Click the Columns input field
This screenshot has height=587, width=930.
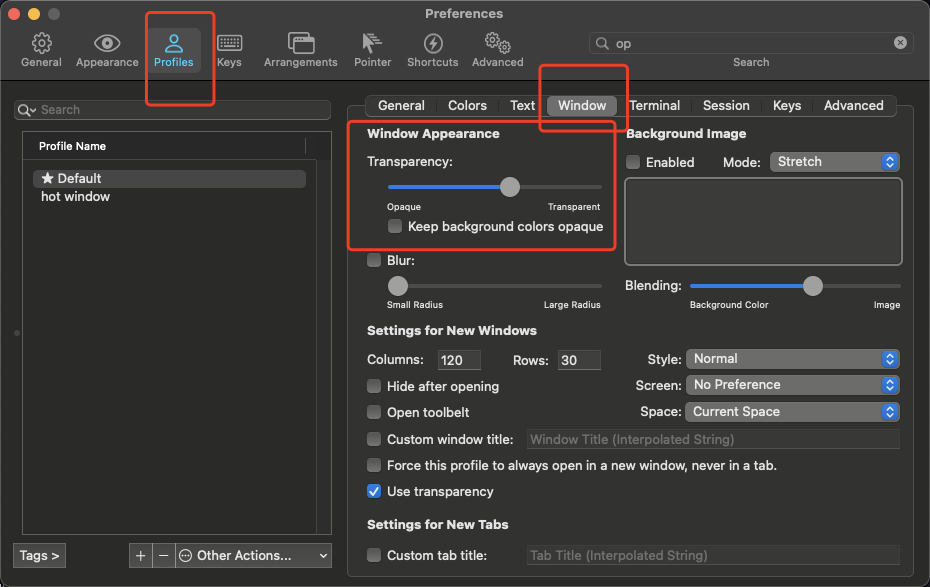(x=459, y=360)
